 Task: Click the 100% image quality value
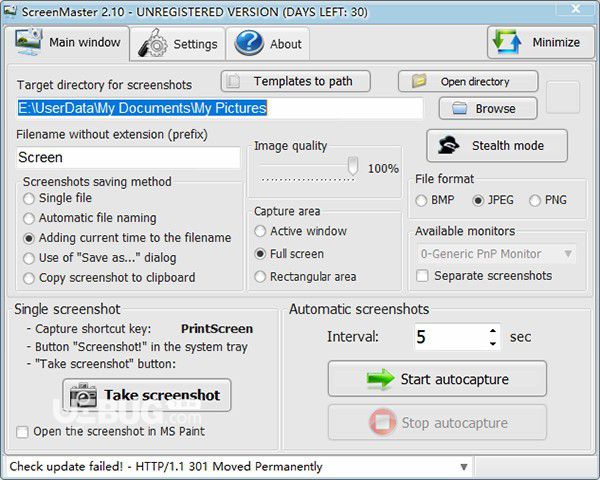tap(383, 168)
